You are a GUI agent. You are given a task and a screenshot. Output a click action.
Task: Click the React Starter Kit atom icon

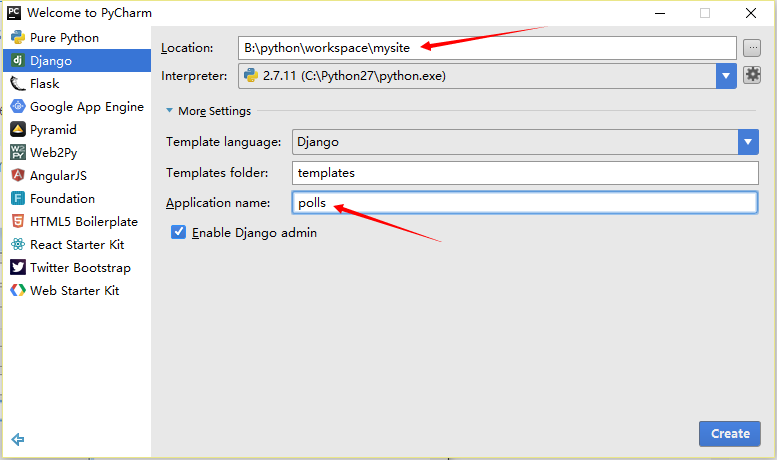18,244
